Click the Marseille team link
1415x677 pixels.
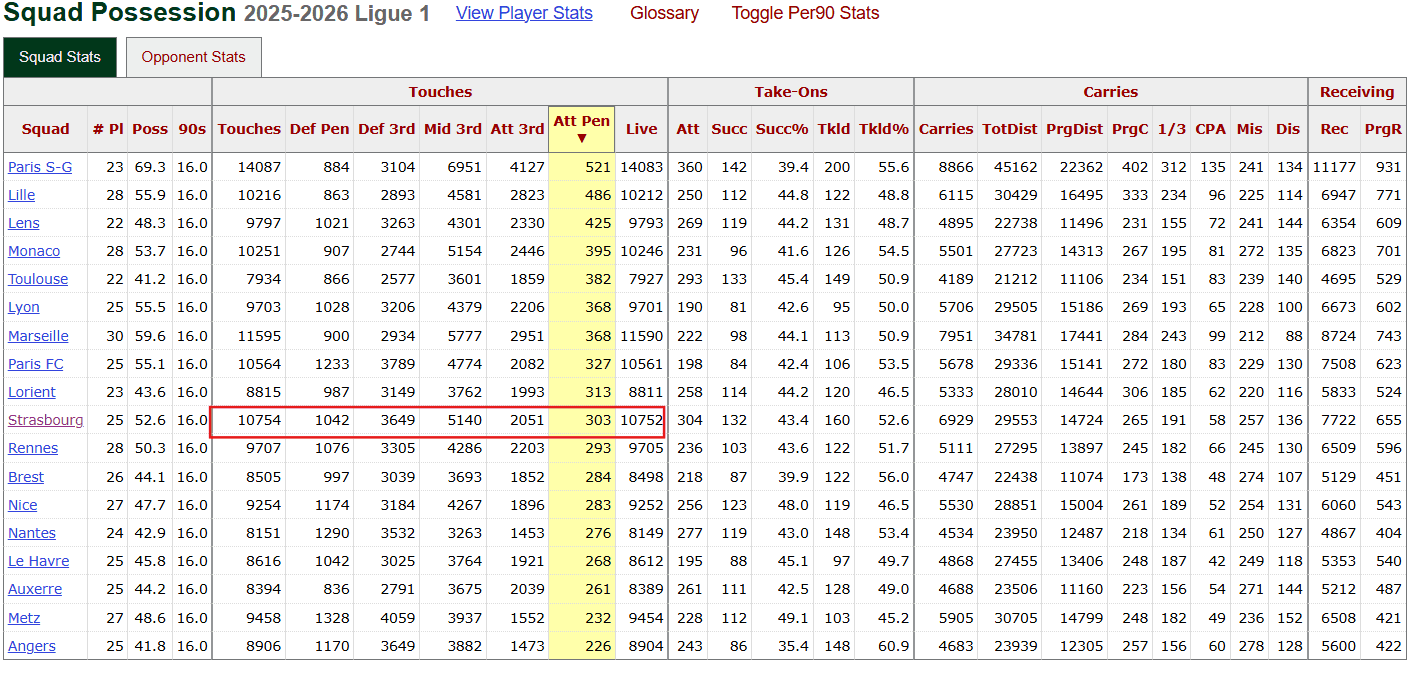(38, 336)
